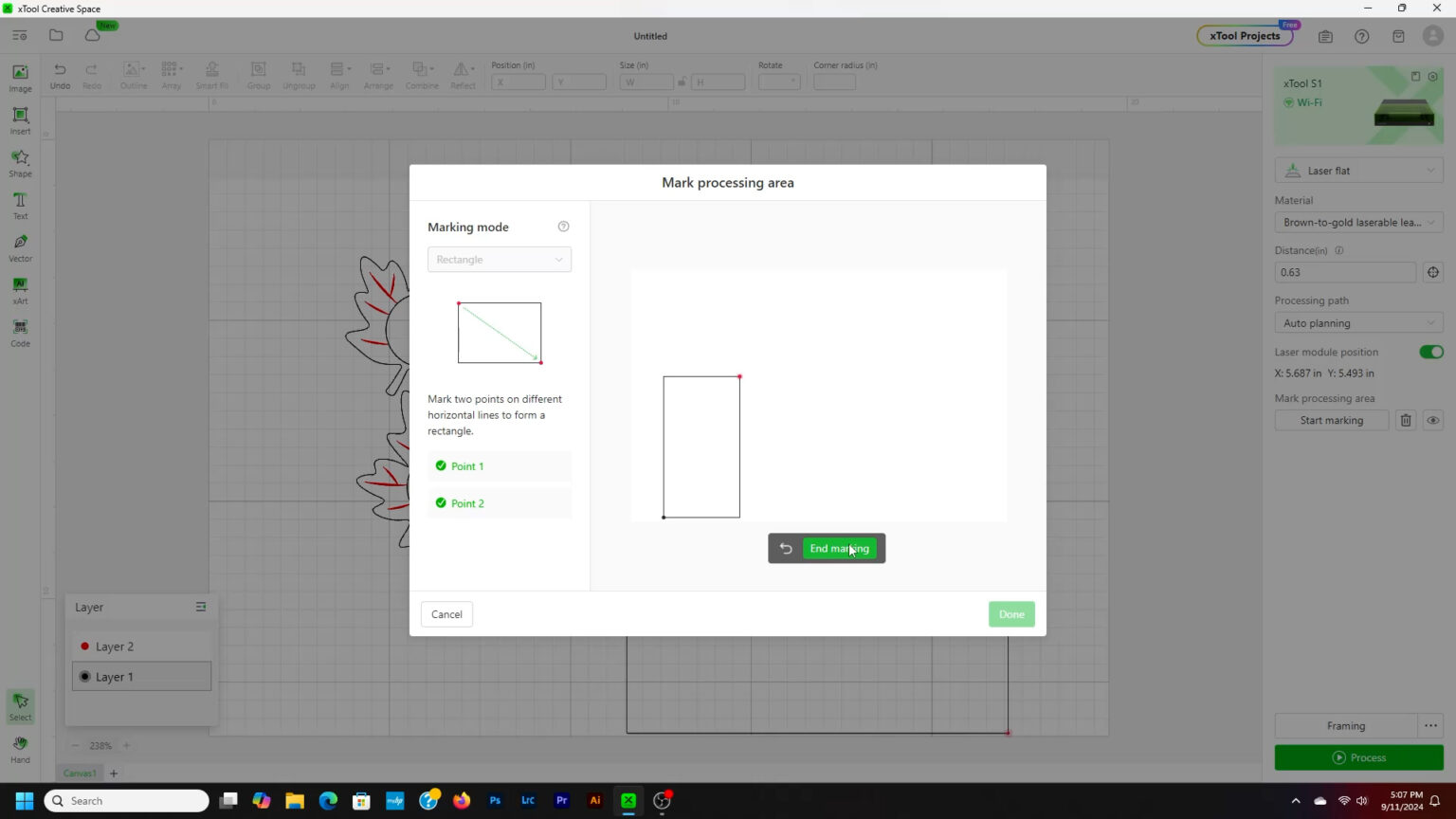Select the Vector tool in sidebar
1456x819 pixels.
[x=20, y=247]
